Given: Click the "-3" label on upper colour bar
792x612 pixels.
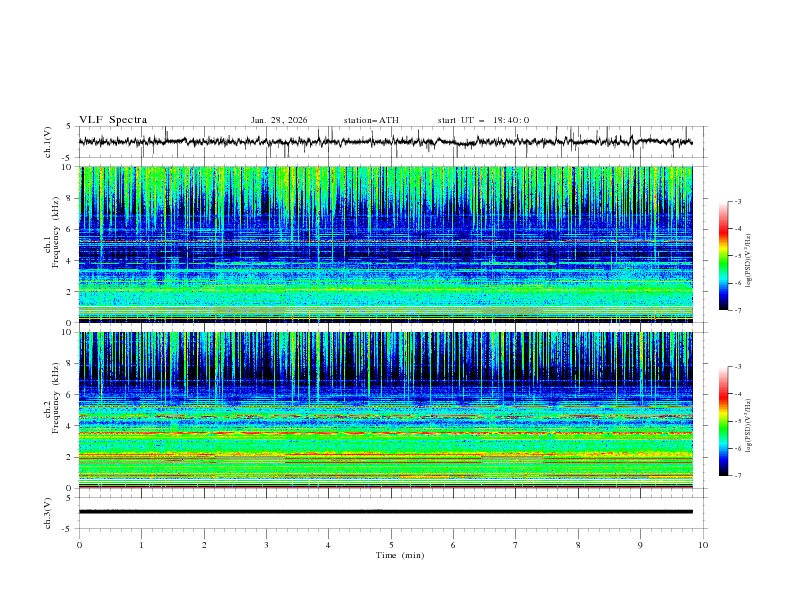Looking at the screenshot, I should (x=738, y=201).
